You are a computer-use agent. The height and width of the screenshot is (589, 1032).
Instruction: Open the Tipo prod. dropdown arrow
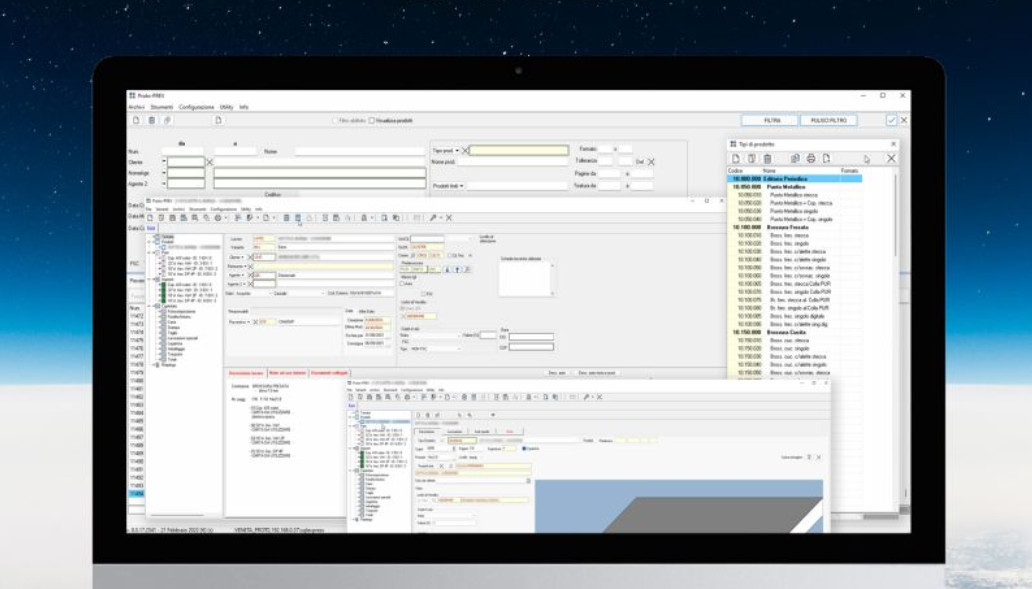coord(456,151)
